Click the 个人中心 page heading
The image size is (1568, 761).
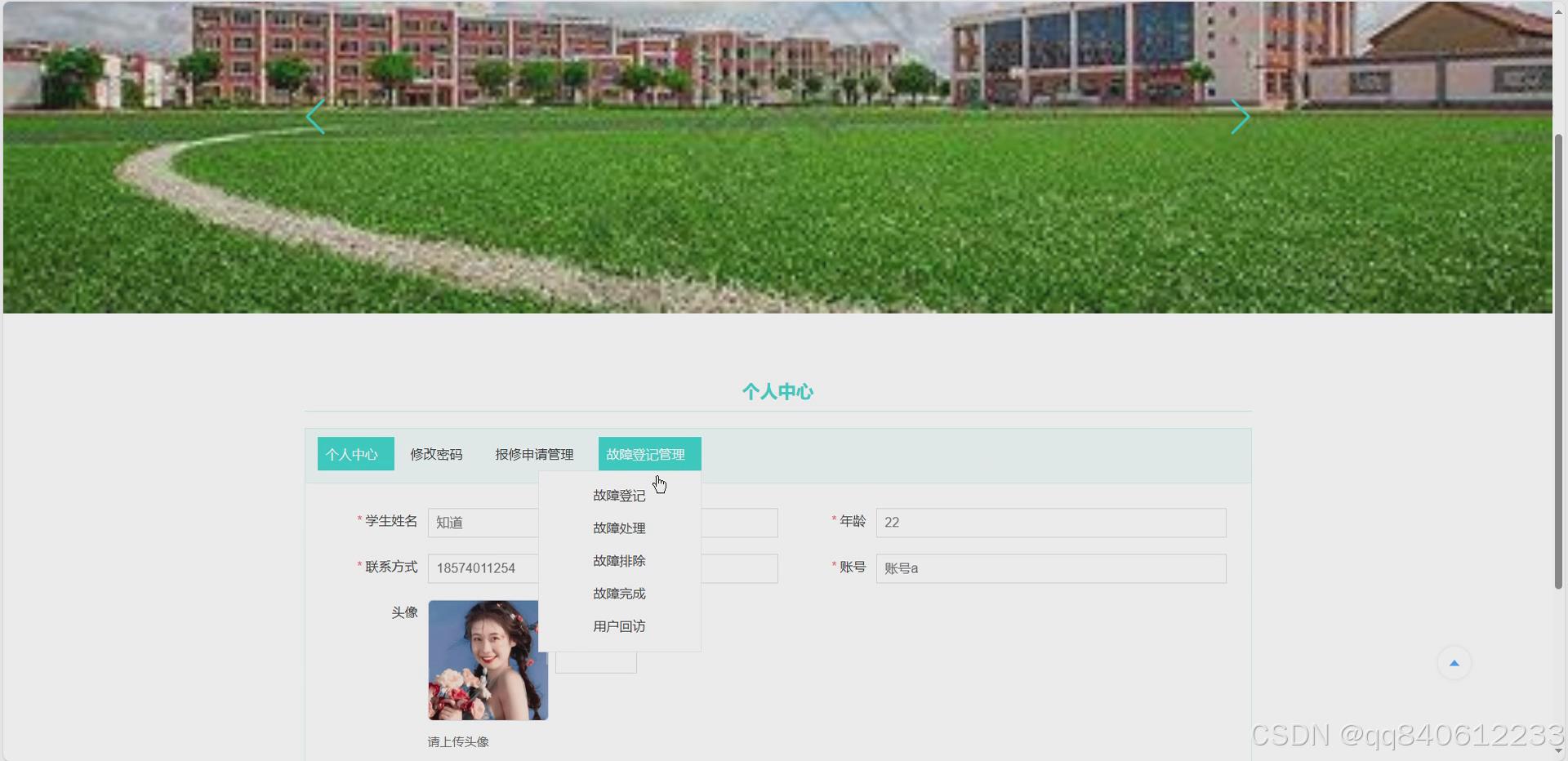coord(777,392)
